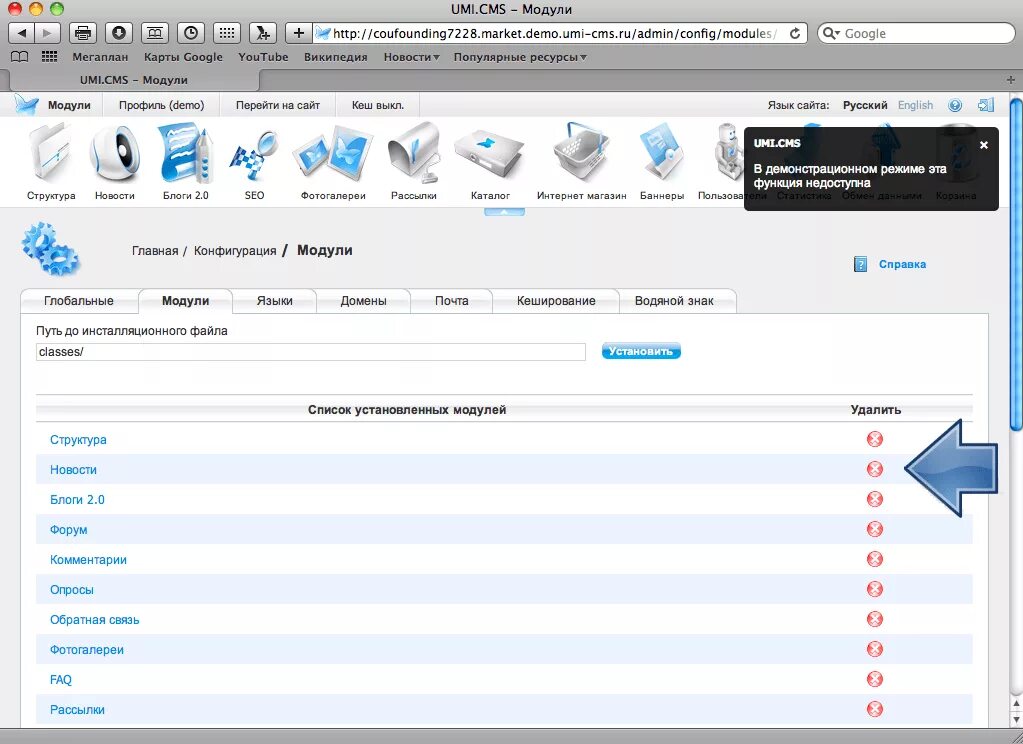
Task: Switch to the Языки tab
Action: coord(275,301)
